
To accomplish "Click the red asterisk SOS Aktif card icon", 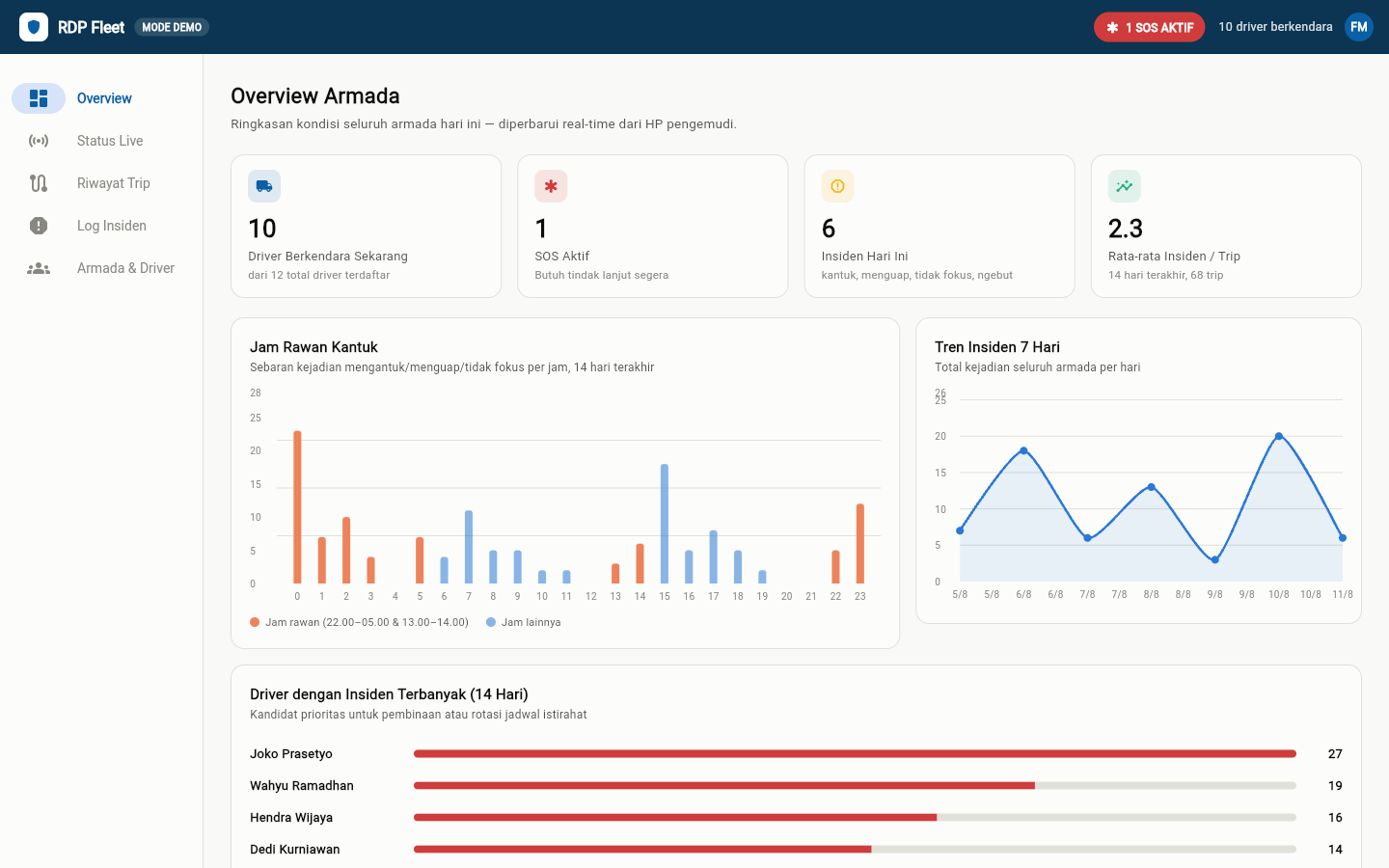I will click(551, 186).
